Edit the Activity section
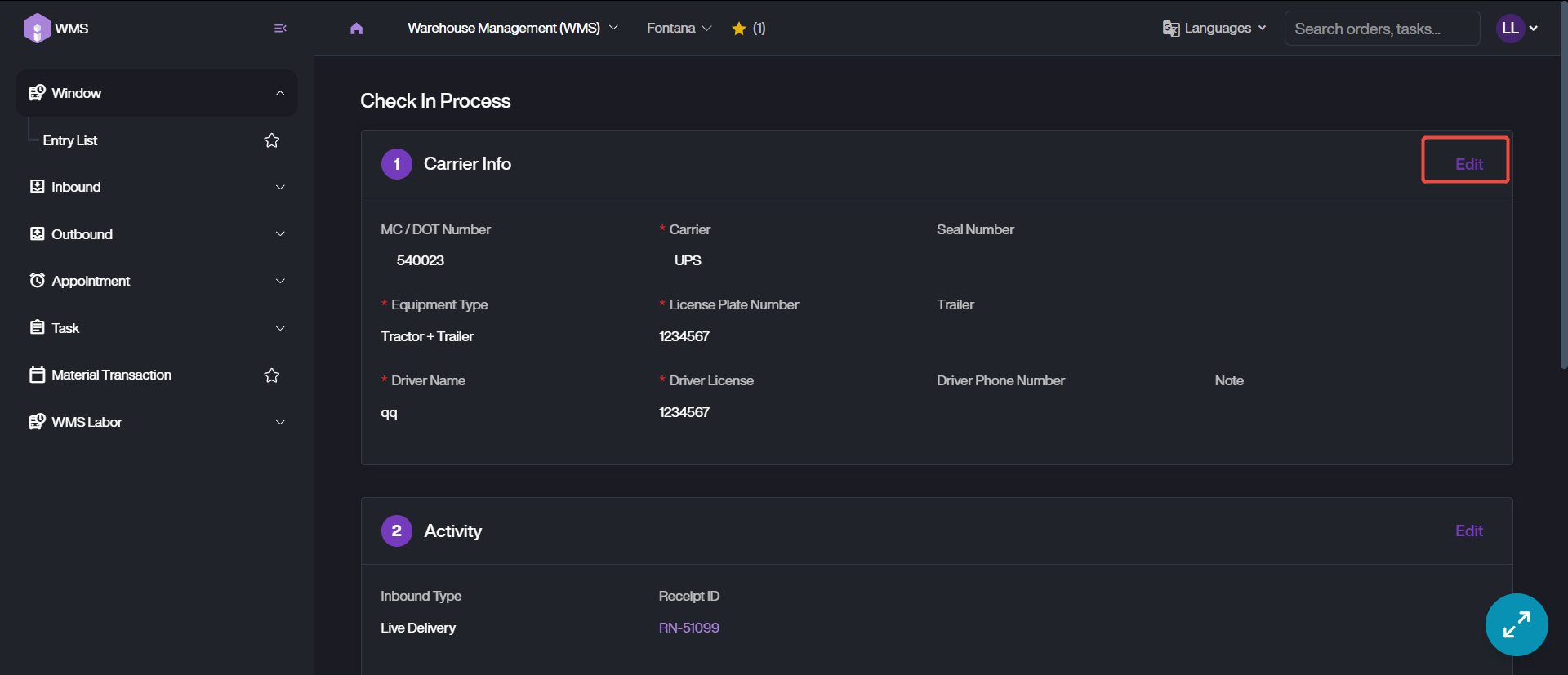1568x675 pixels. (1468, 531)
